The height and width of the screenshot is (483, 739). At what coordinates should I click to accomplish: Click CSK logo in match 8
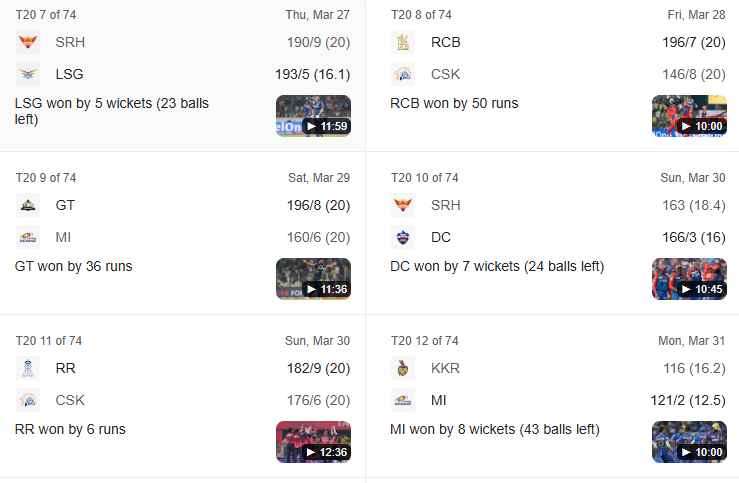click(x=403, y=74)
